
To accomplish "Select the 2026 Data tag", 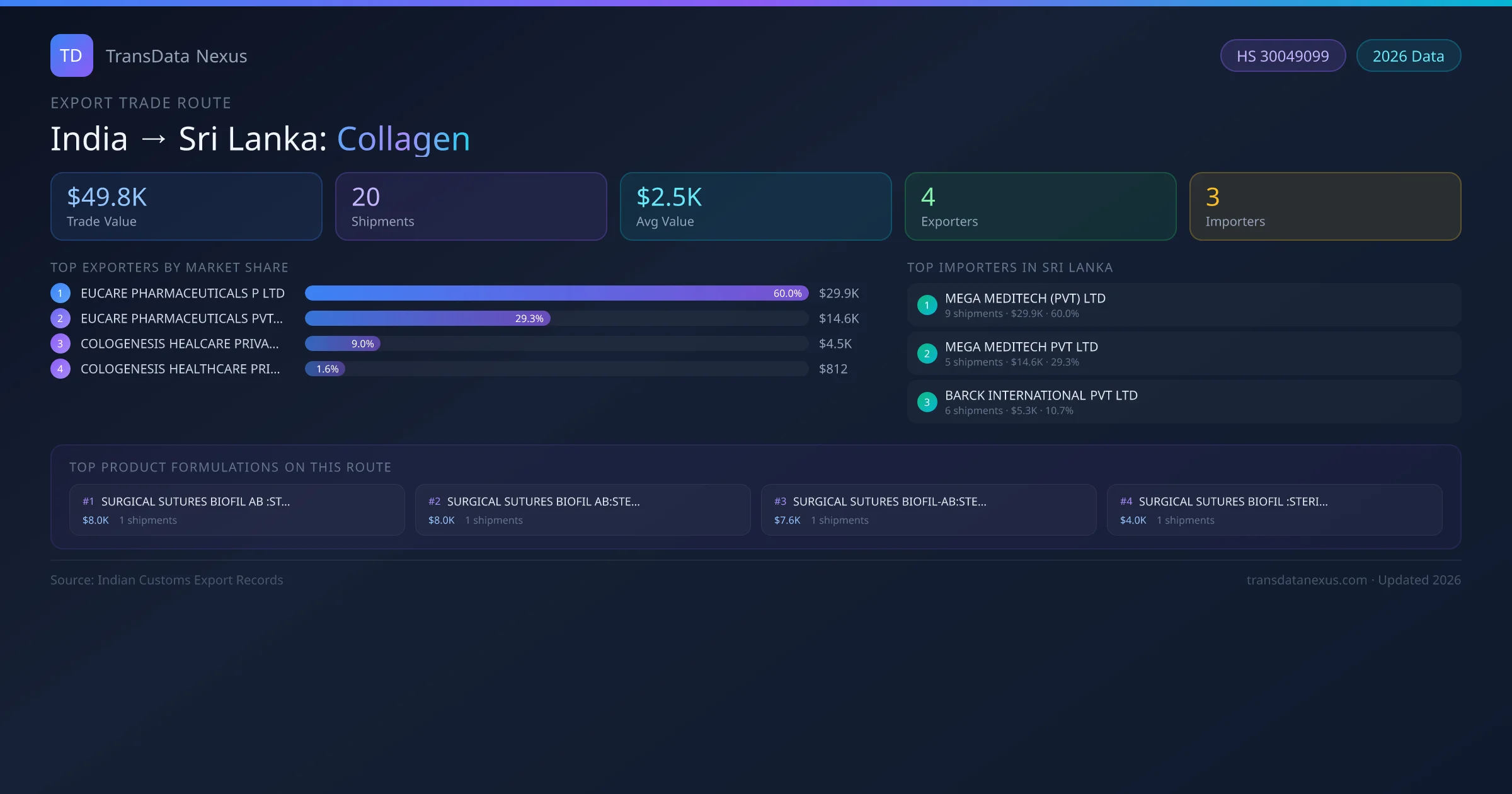I will 1408,56.
